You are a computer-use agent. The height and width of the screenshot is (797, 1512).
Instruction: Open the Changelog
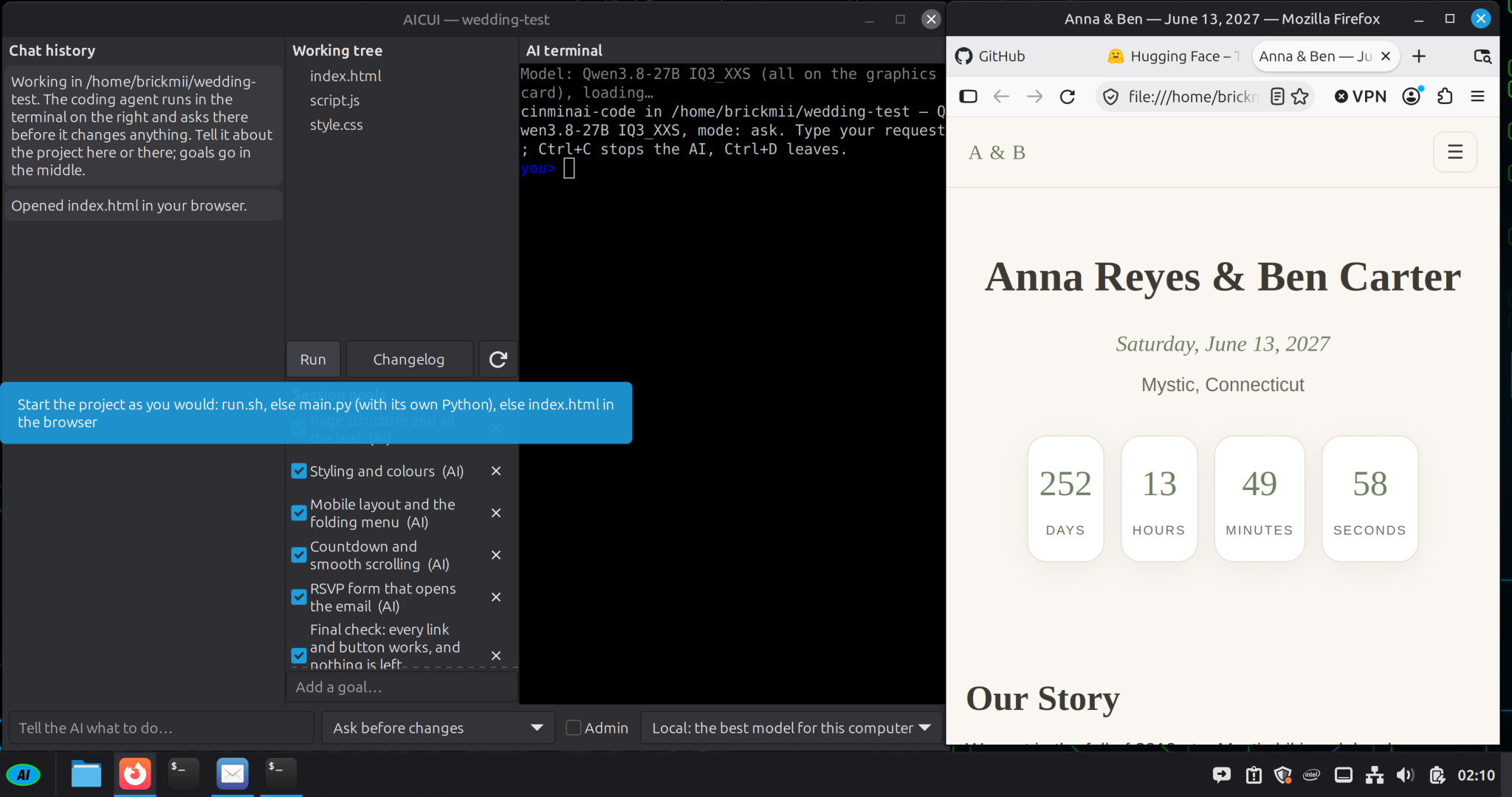pyautogui.click(x=409, y=359)
